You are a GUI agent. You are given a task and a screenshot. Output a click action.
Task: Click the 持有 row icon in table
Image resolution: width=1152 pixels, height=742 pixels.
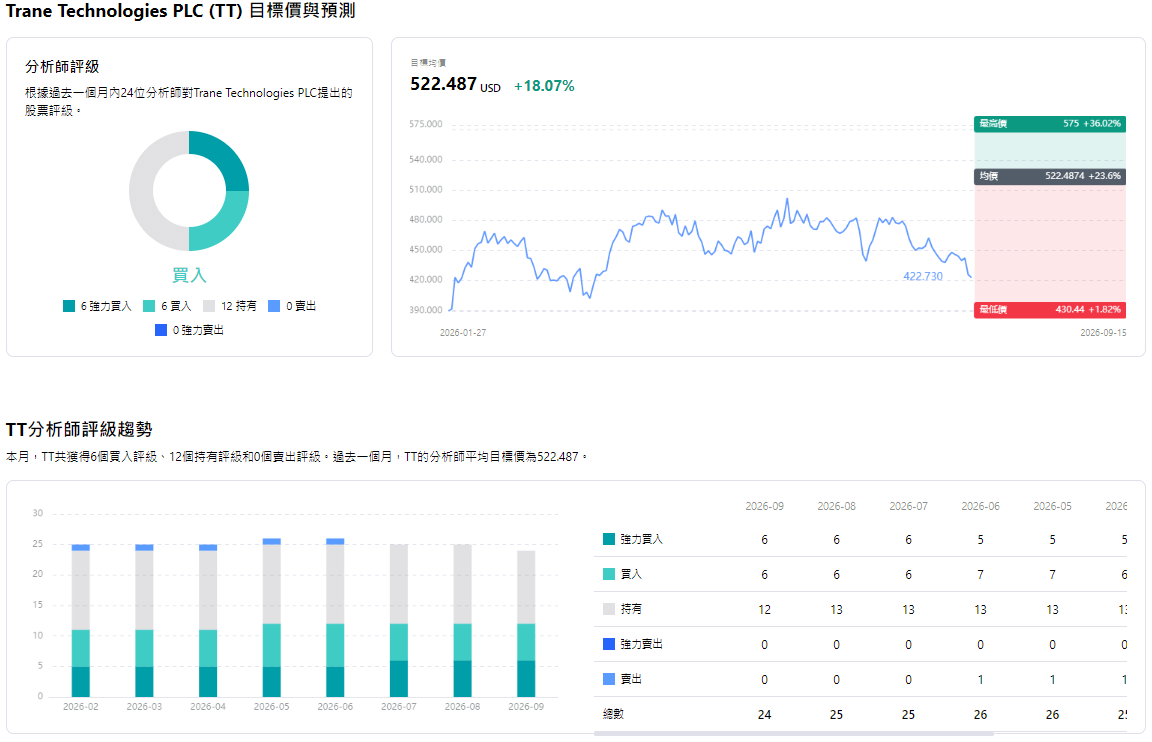pyautogui.click(x=608, y=609)
